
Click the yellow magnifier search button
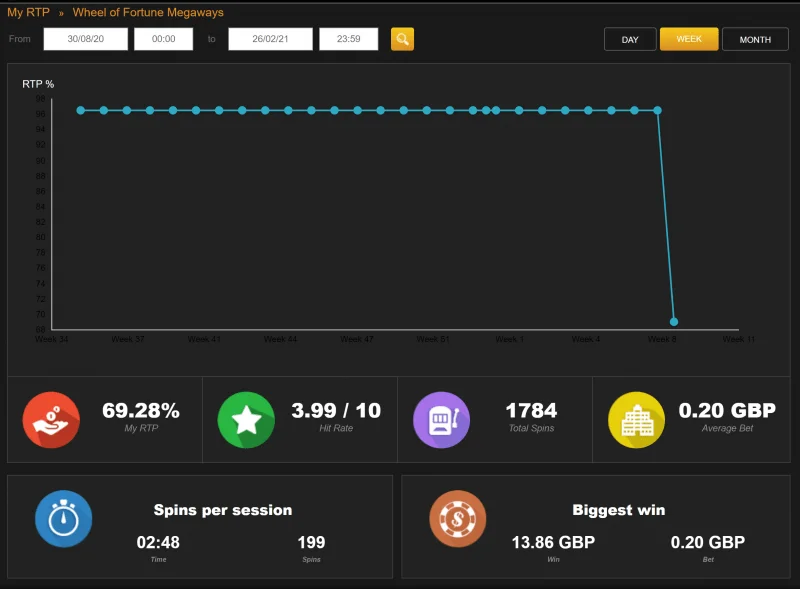402,39
